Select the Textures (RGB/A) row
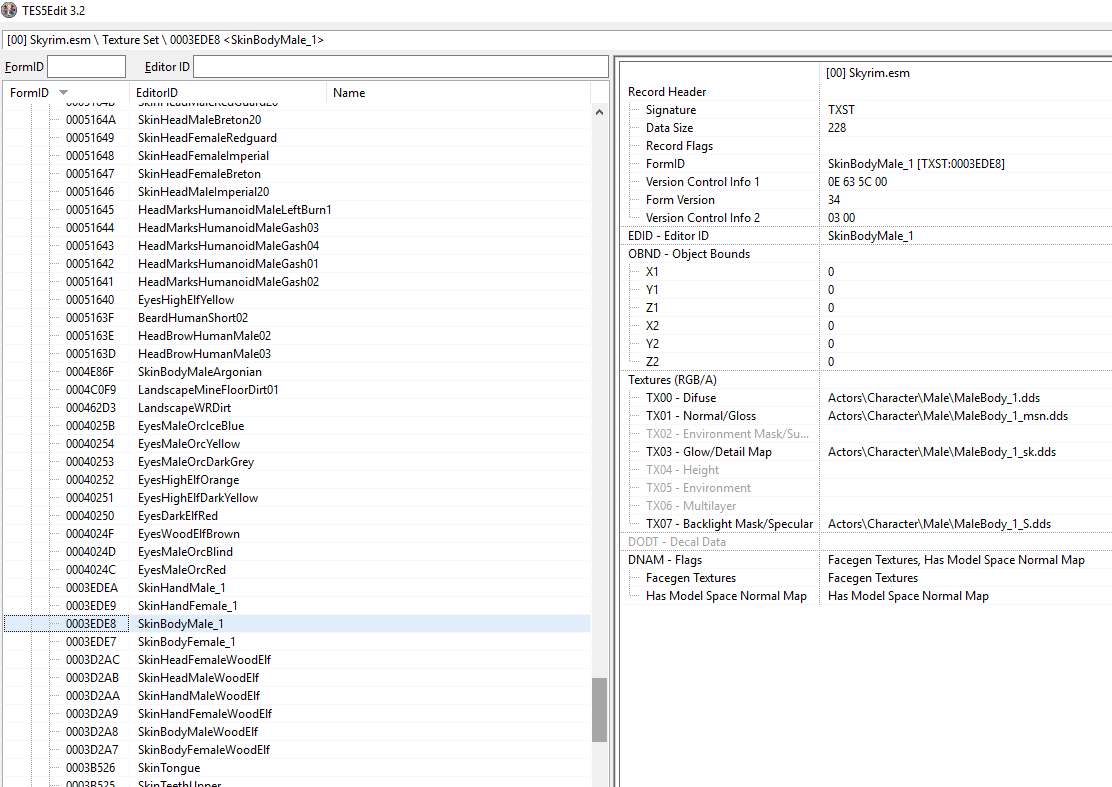 (867, 380)
